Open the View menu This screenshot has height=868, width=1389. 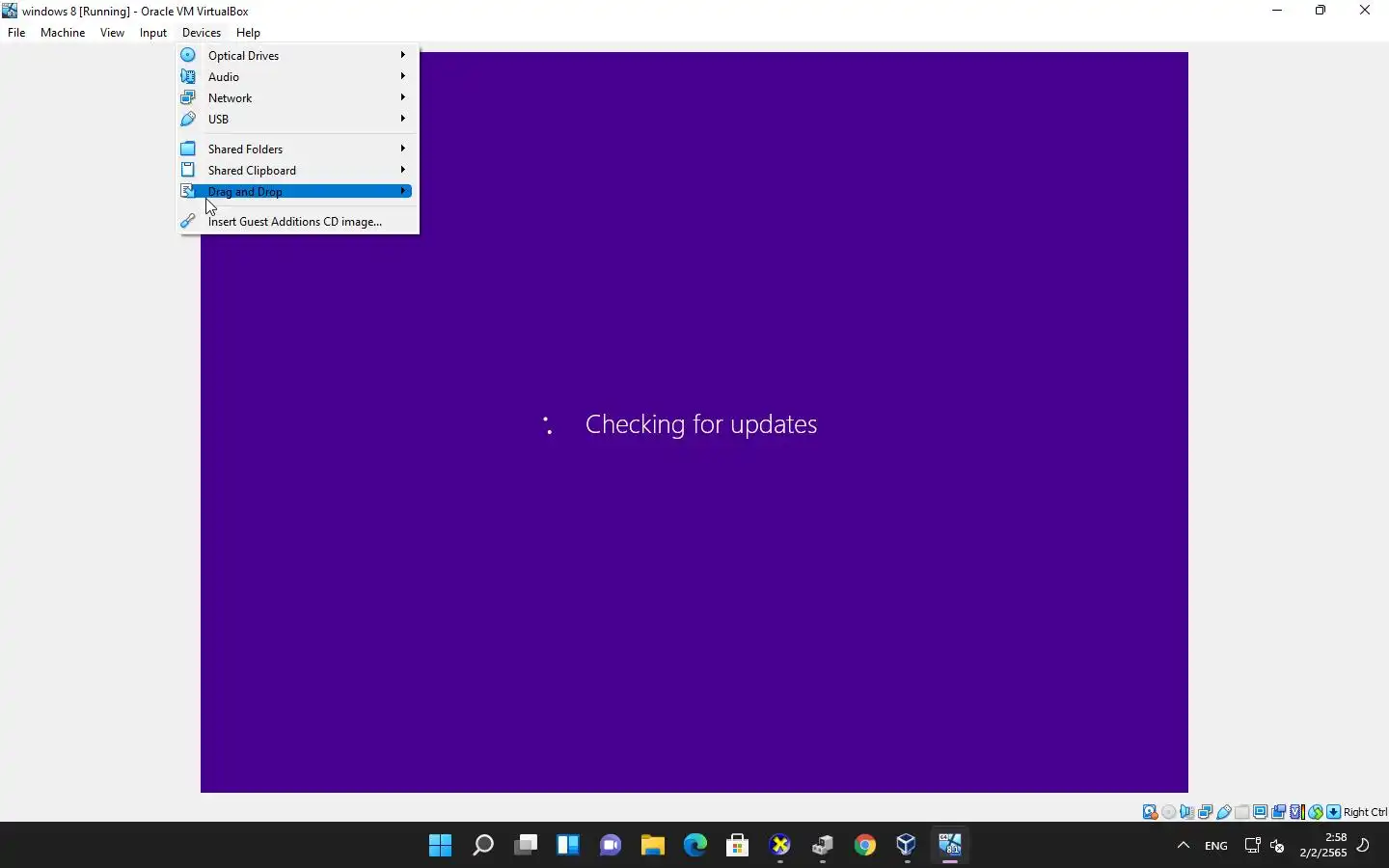click(112, 32)
